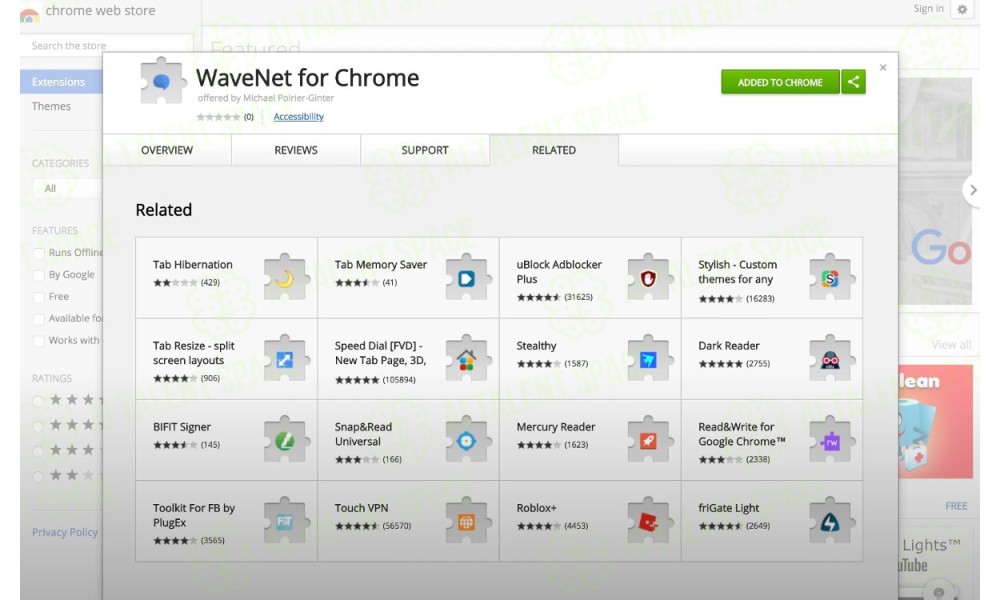
Task: Switch to the Overview tab
Action: tap(167, 150)
